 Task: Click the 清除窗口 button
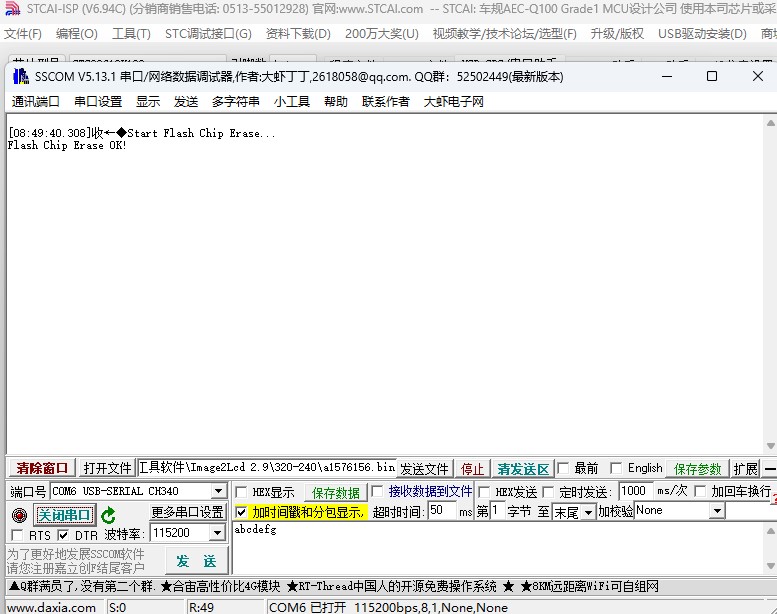[42, 468]
